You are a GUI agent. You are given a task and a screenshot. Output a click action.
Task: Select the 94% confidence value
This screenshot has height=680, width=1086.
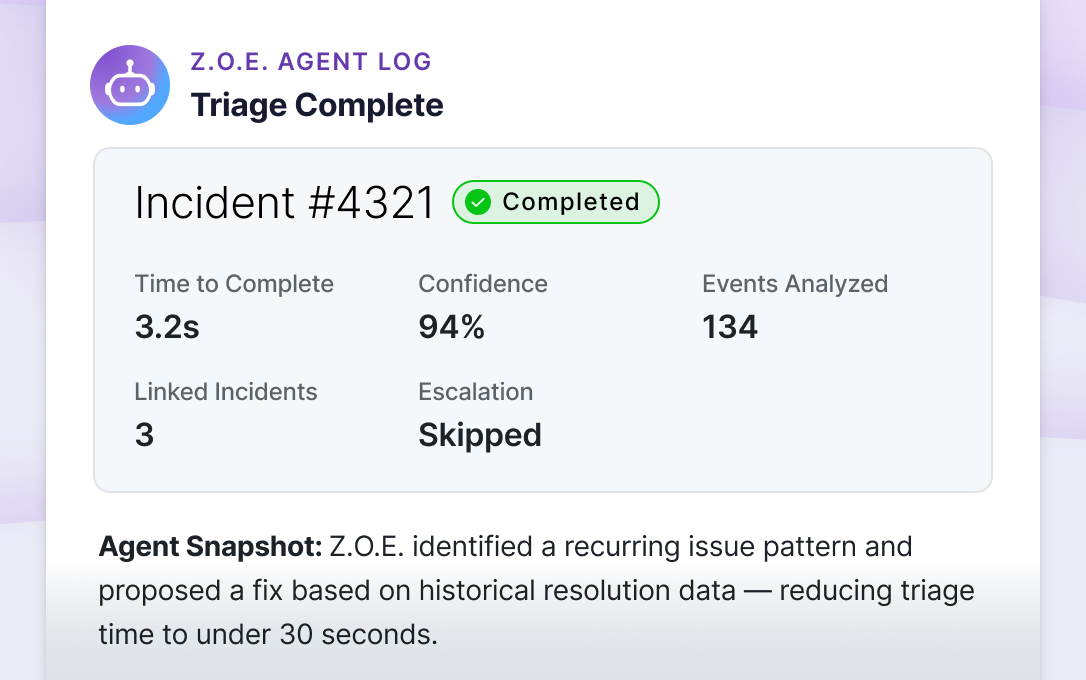click(451, 327)
